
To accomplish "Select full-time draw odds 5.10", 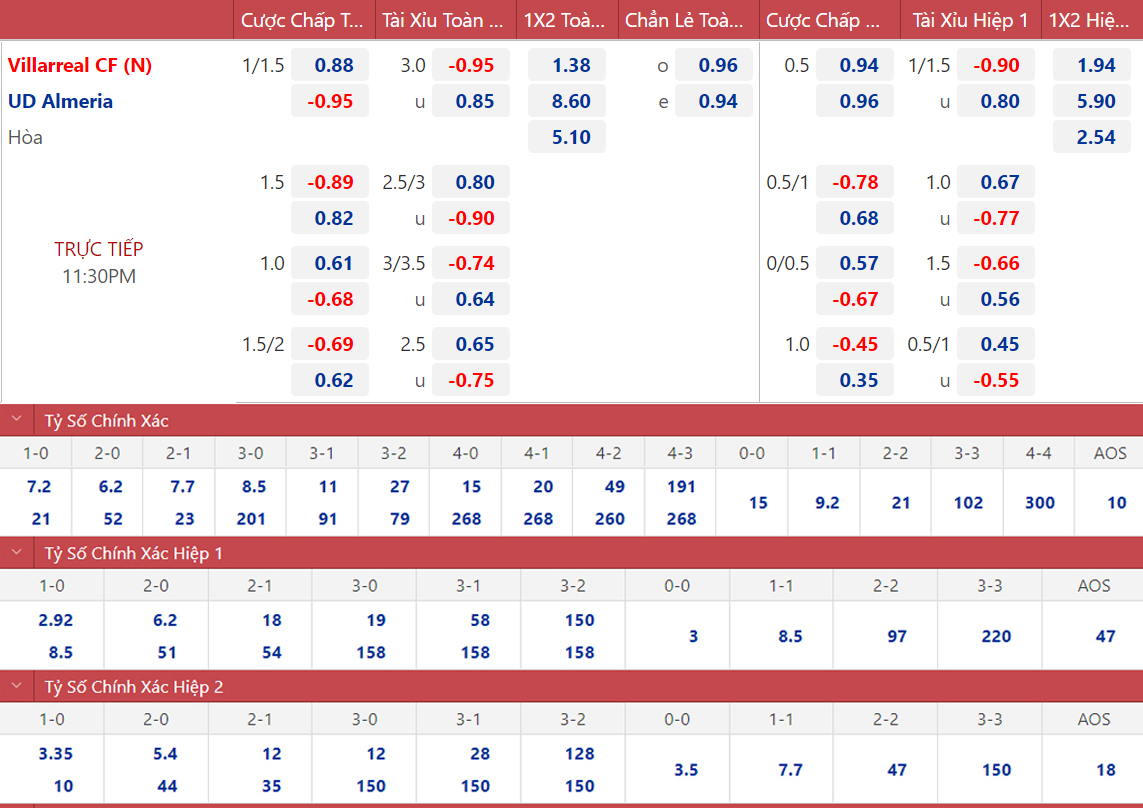I will click(567, 137).
